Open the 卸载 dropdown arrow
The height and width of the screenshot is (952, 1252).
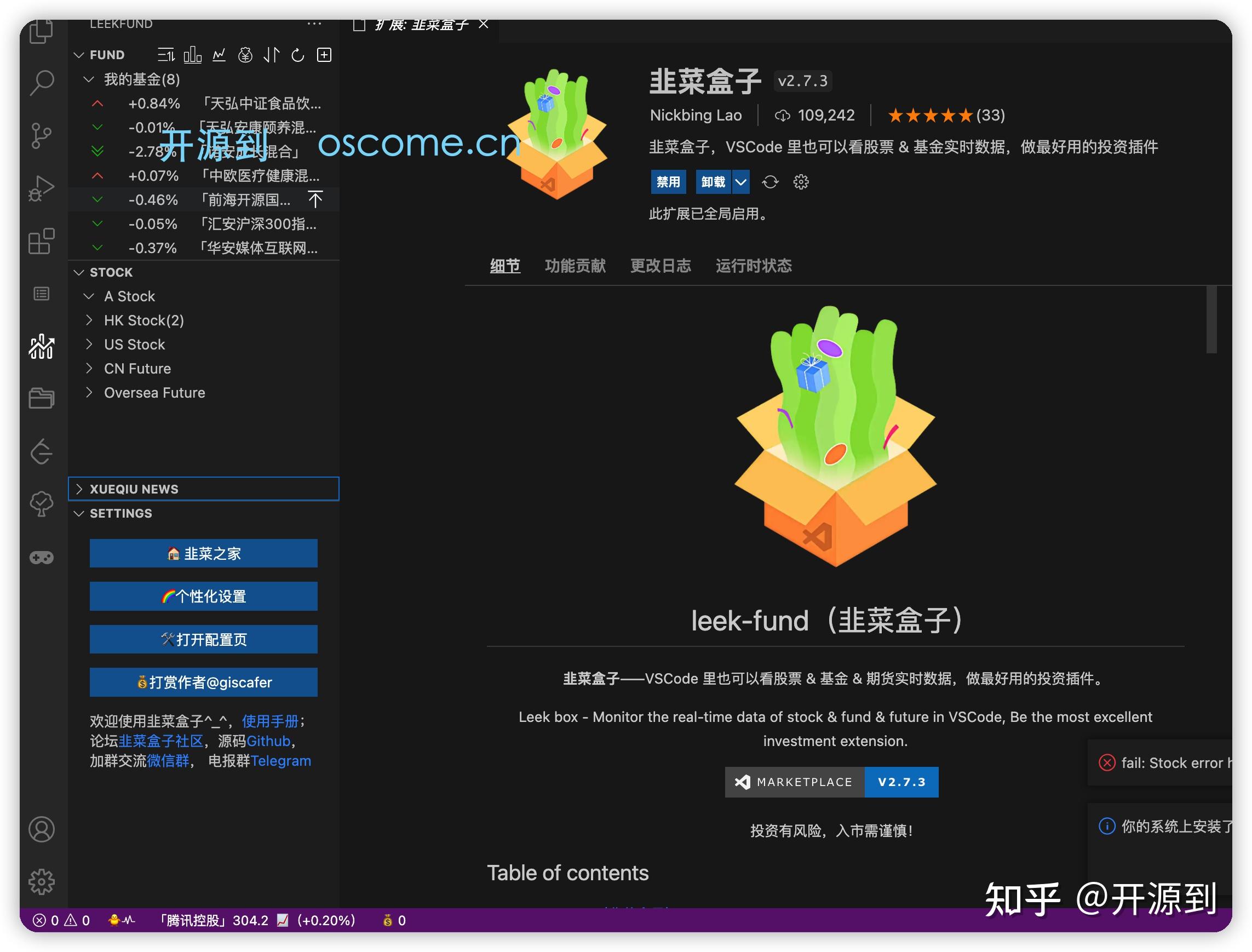pos(740,182)
